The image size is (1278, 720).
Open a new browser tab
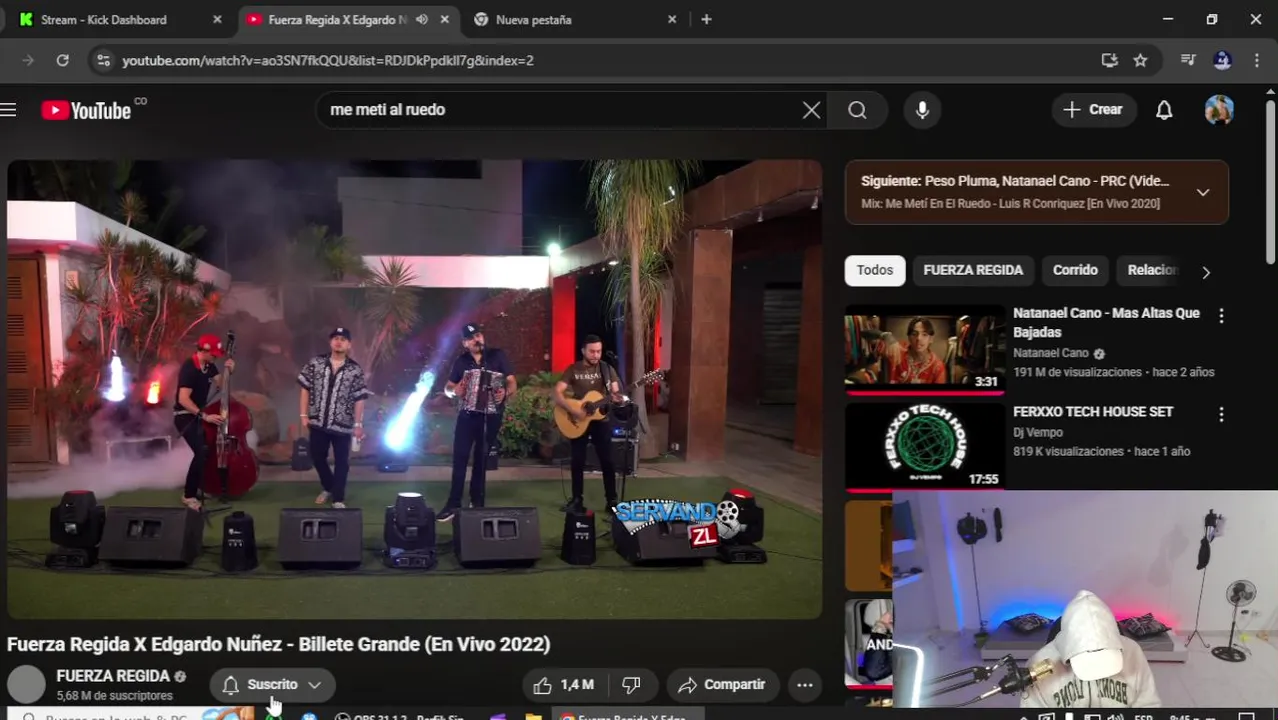pyautogui.click(x=706, y=19)
